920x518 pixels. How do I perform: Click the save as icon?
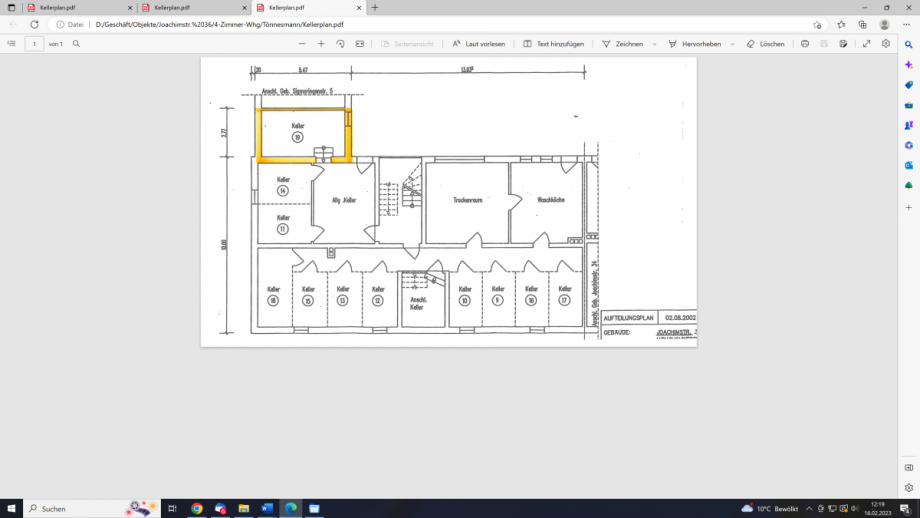click(x=843, y=44)
